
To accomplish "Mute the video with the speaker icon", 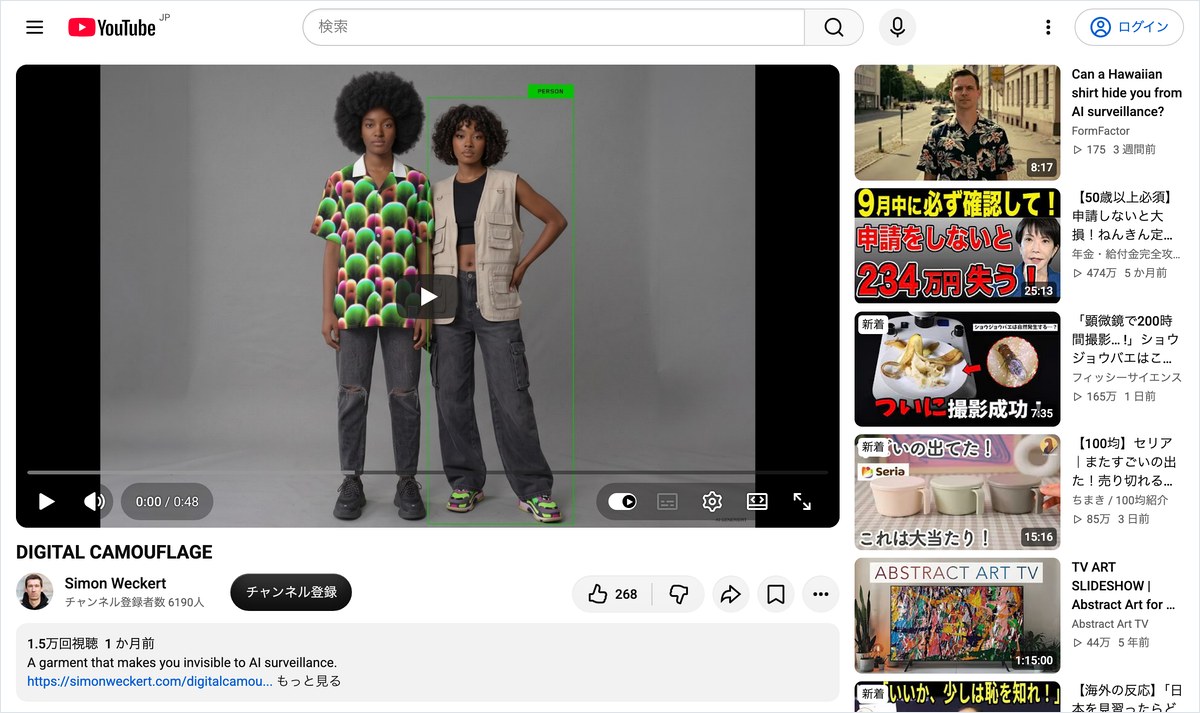I will coord(95,501).
